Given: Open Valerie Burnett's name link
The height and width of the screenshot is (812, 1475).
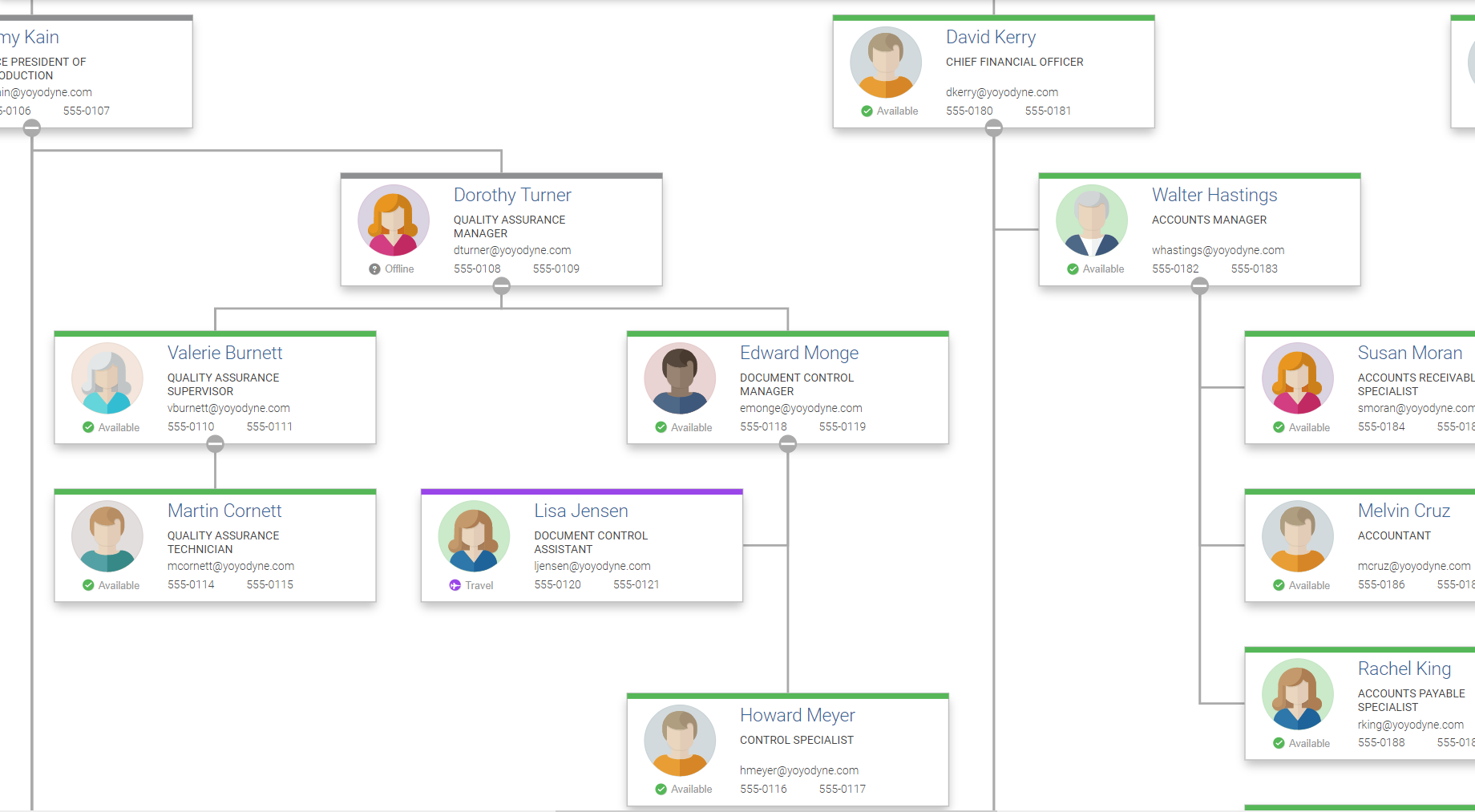Looking at the screenshot, I should [x=224, y=353].
